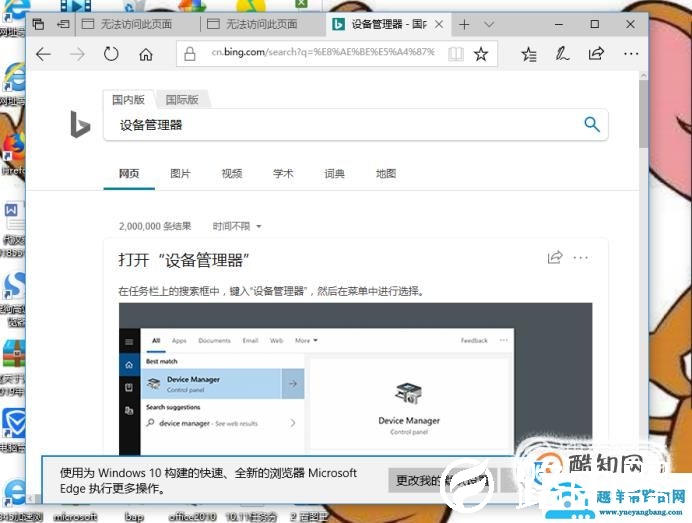The image size is (692, 523).
Task: Show tab previews chevron
Action: (x=489, y=24)
